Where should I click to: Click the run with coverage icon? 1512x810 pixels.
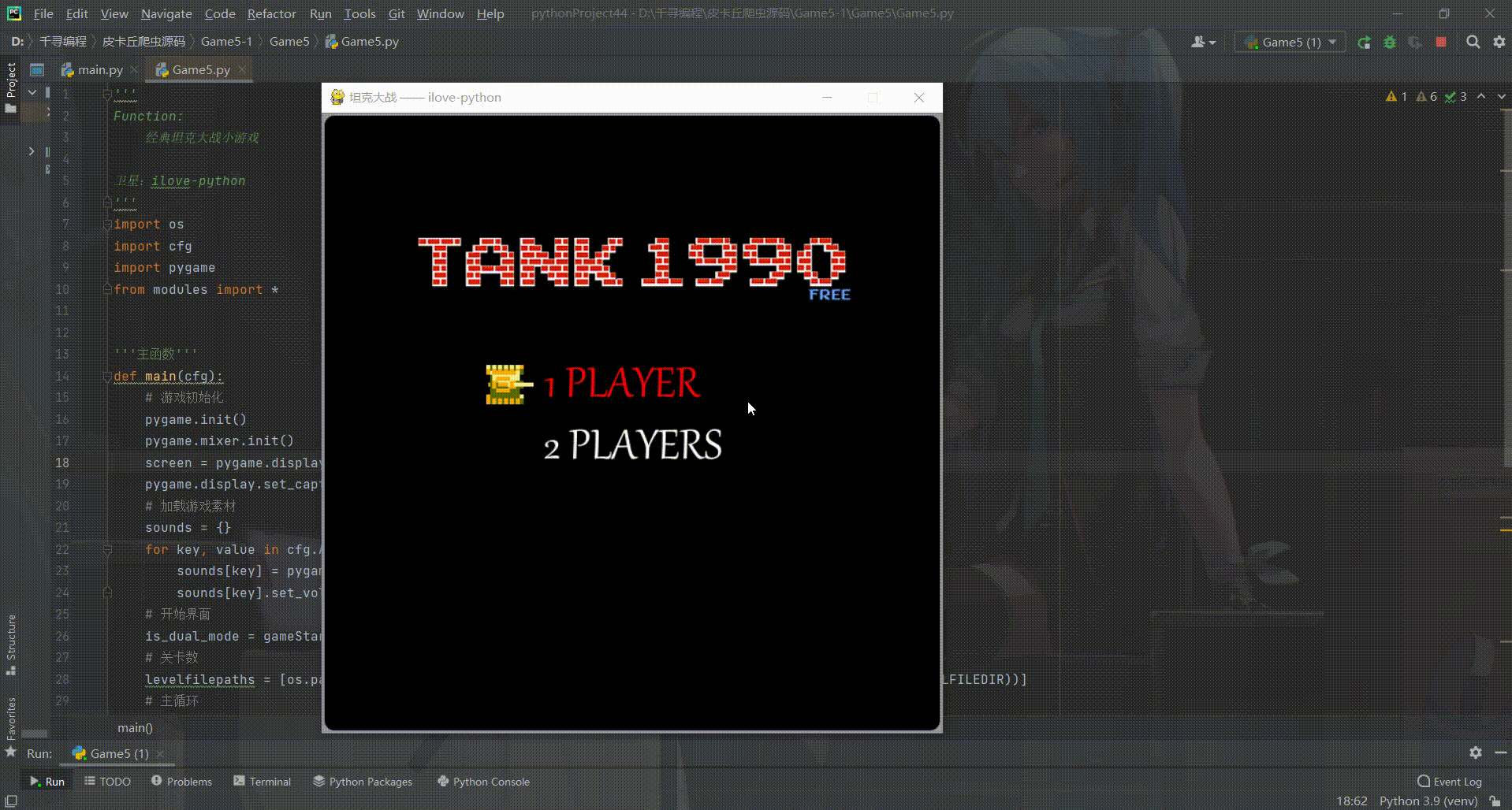tap(1415, 43)
